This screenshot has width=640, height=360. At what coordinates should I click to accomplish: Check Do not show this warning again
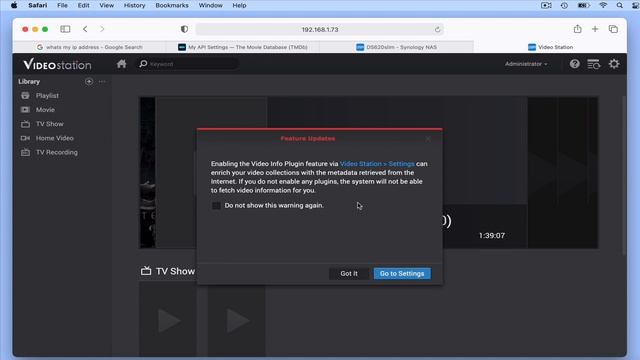(216, 205)
